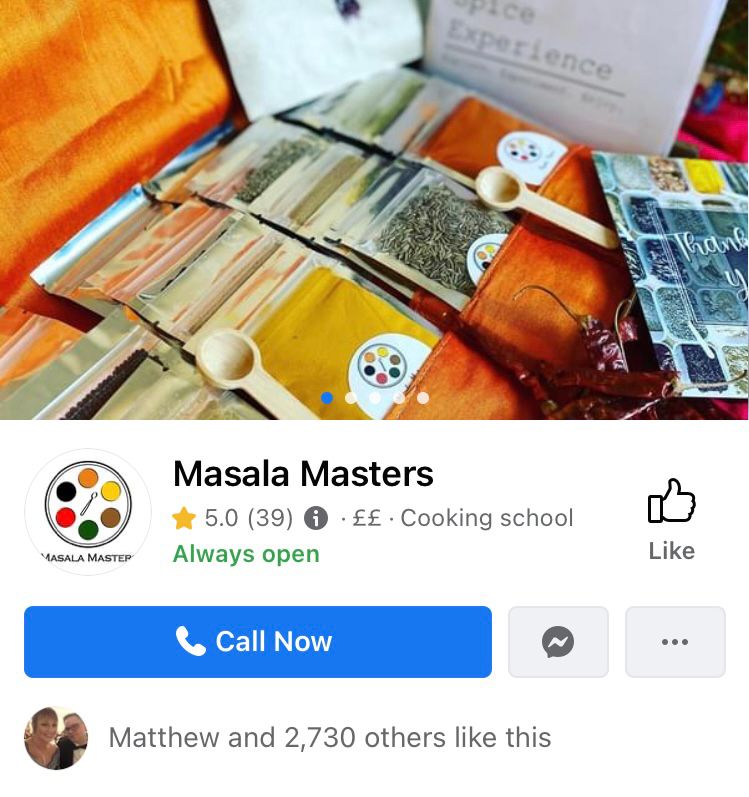
Task: Select the last carousel dot
Action: (423, 398)
